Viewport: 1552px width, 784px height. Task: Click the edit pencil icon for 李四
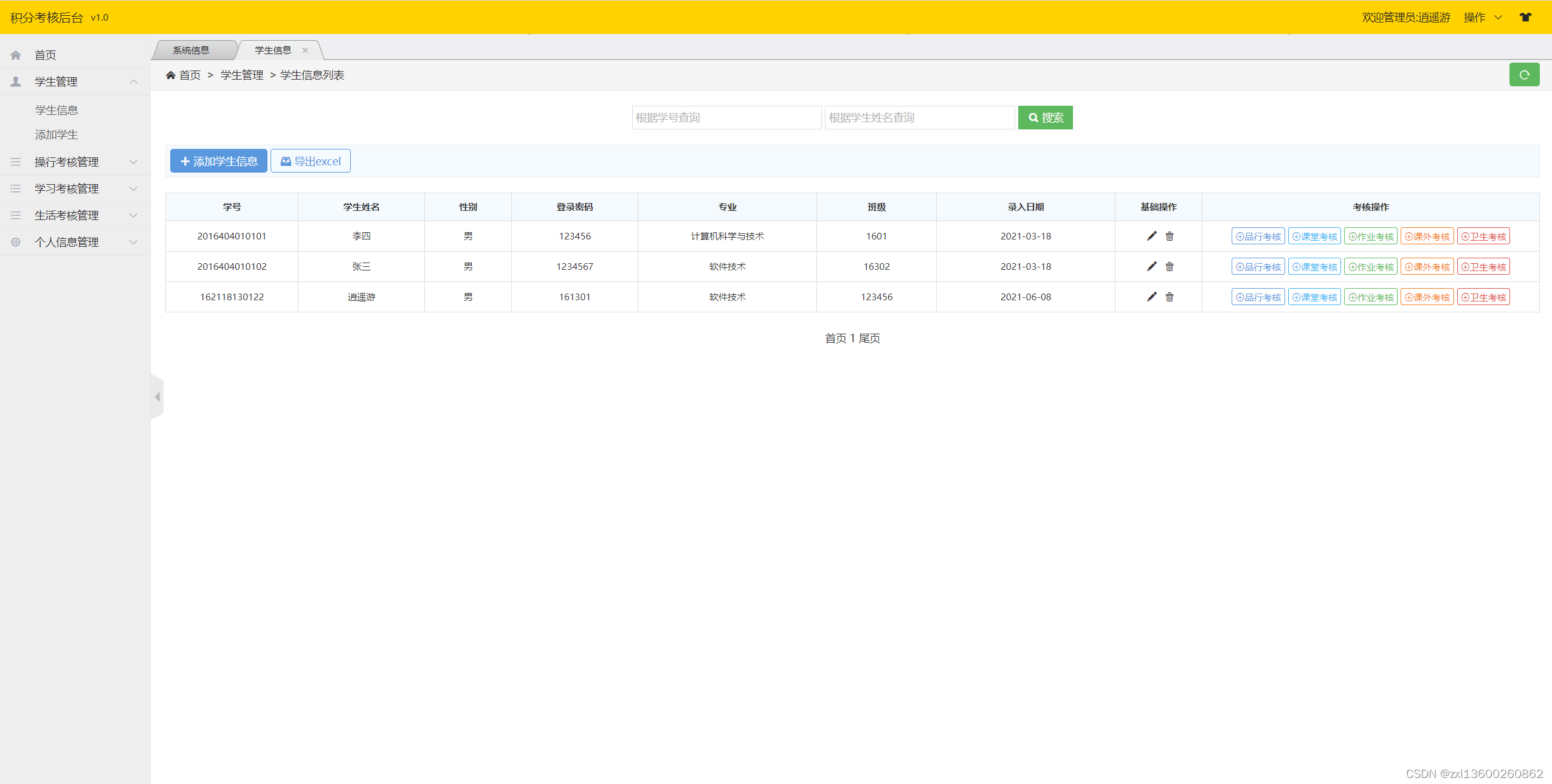click(1151, 236)
